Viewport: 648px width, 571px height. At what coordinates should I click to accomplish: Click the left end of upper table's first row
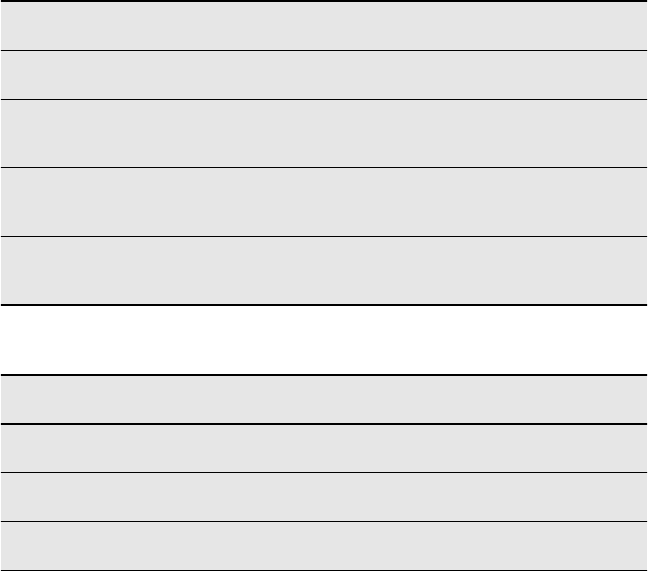pos(15,25)
